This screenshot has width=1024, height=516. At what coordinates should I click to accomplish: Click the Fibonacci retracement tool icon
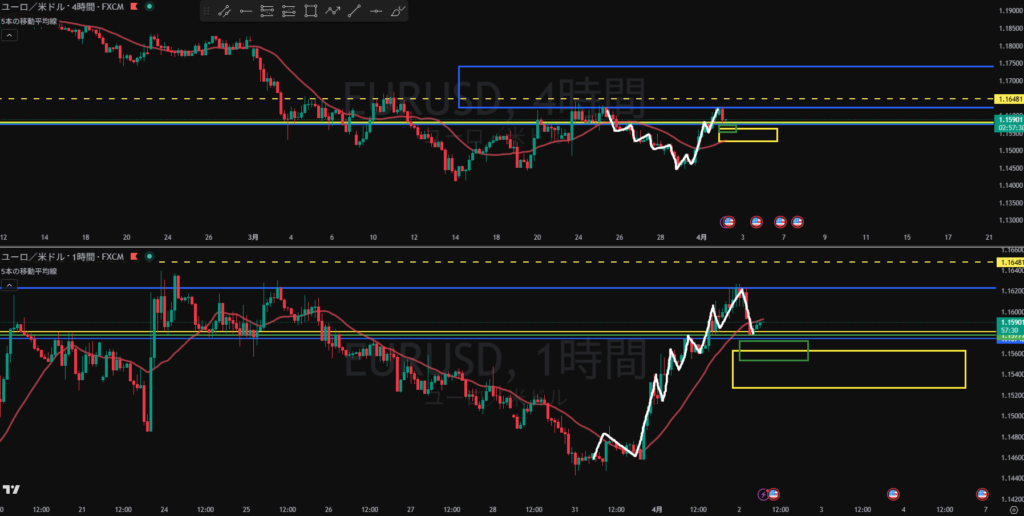pos(267,12)
